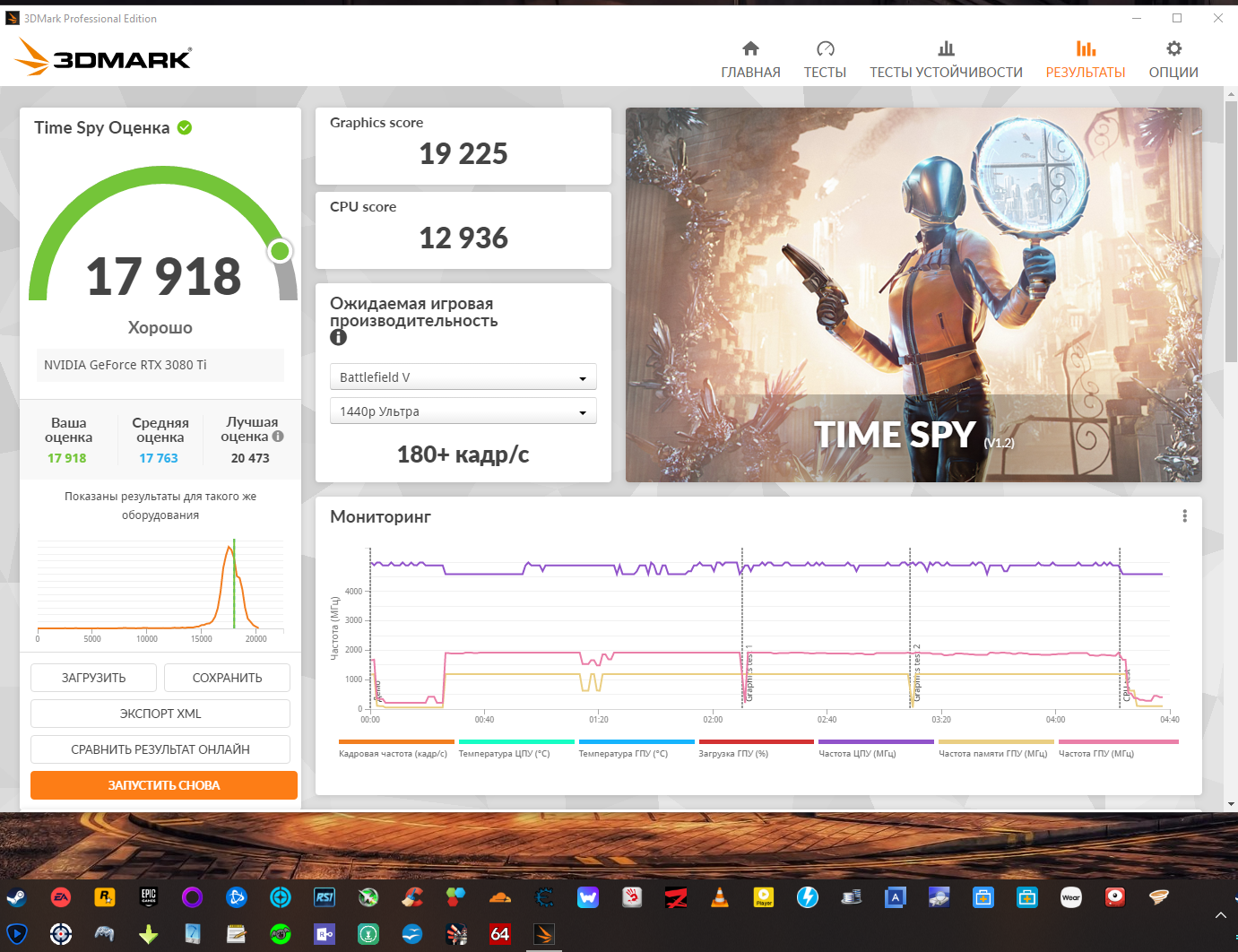This screenshot has height=952, width=1238.
Task: Open RSI launcher from taskbar
Action: click(x=325, y=896)
